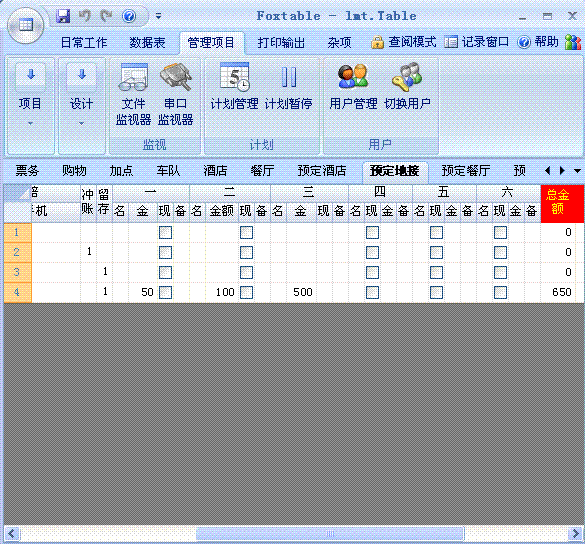Tick row 1 checkbox under group 一

point(165,232)
